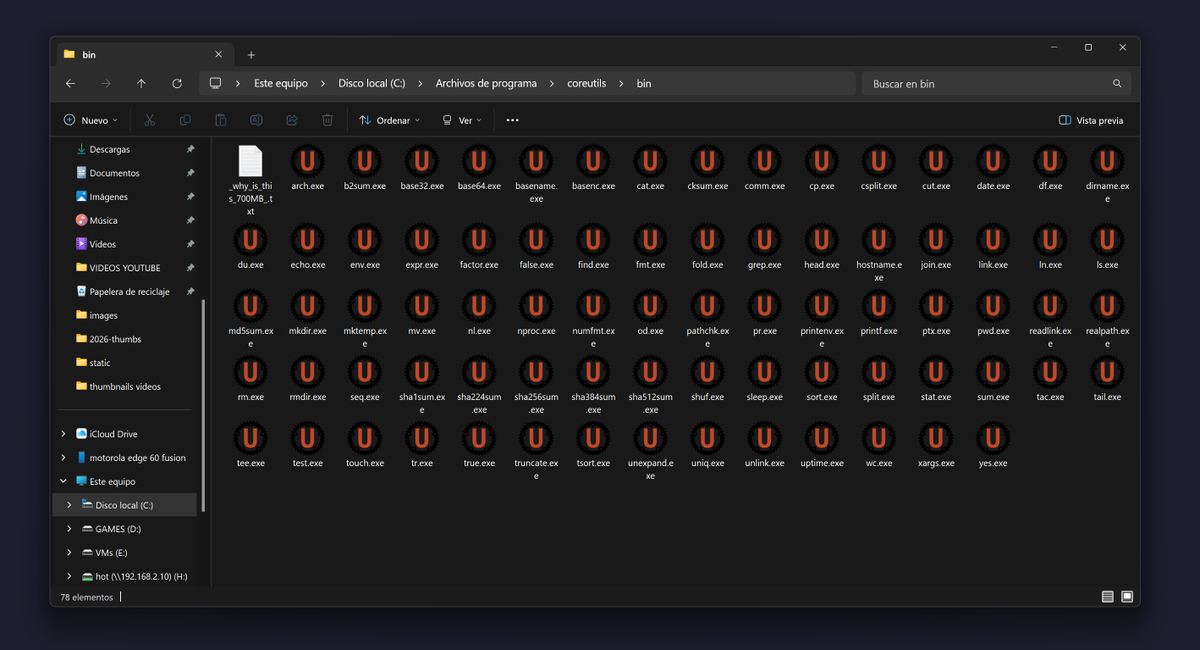Image resolution: width=1200 pixels, height=650 pixels.
Task: Select the ls.exe file icon
Action: point(1107,240)
